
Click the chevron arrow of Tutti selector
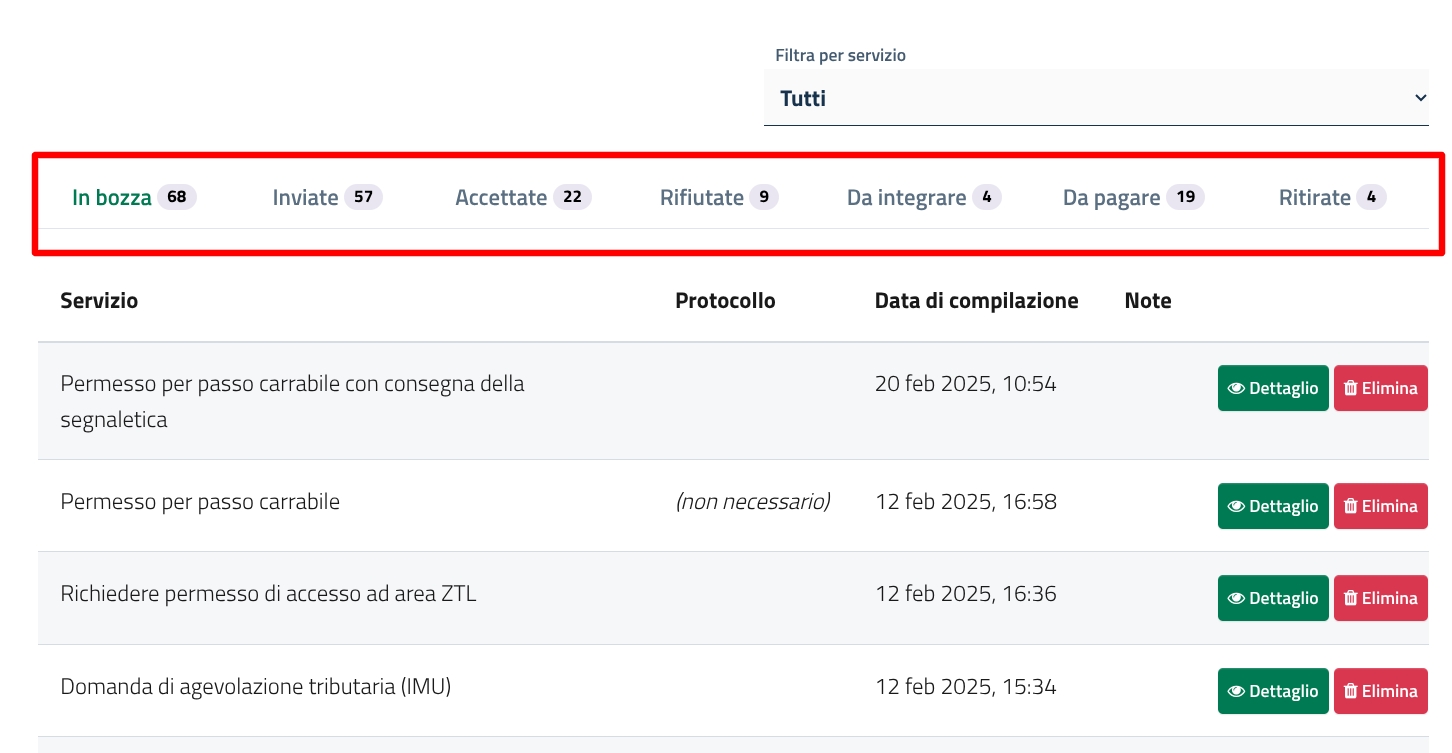click(1420, 98)
